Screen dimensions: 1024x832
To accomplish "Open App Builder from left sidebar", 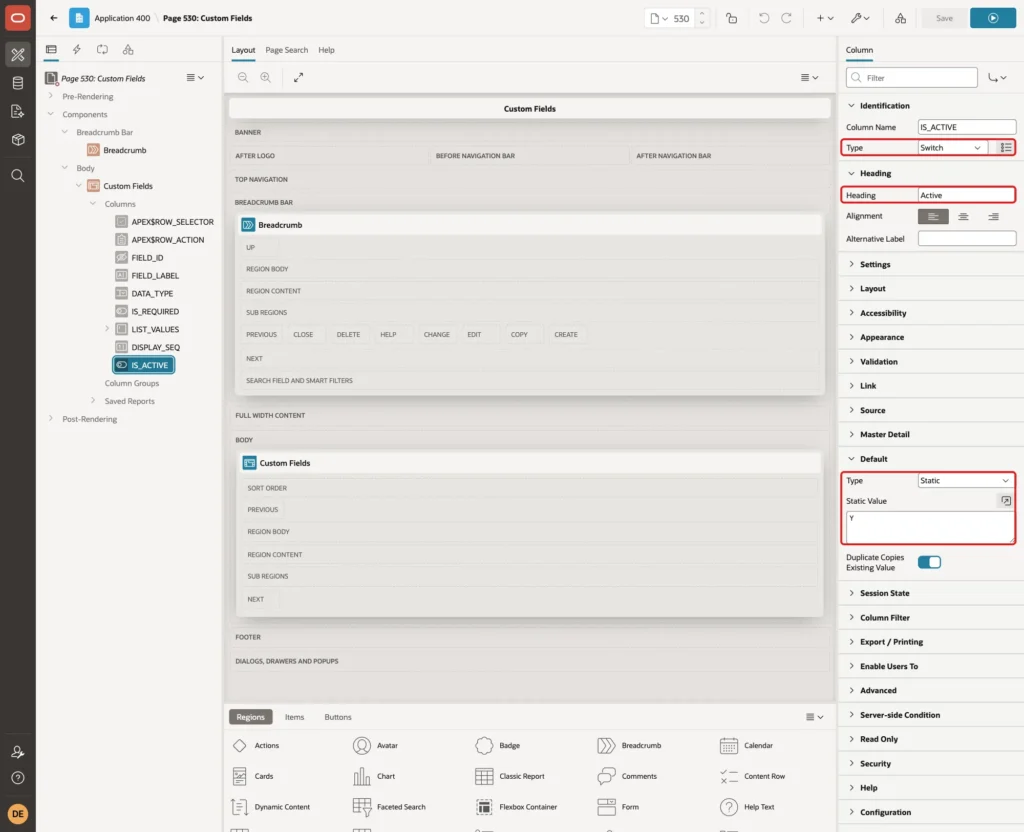I will pyautogui.click(x=18, y=54).
